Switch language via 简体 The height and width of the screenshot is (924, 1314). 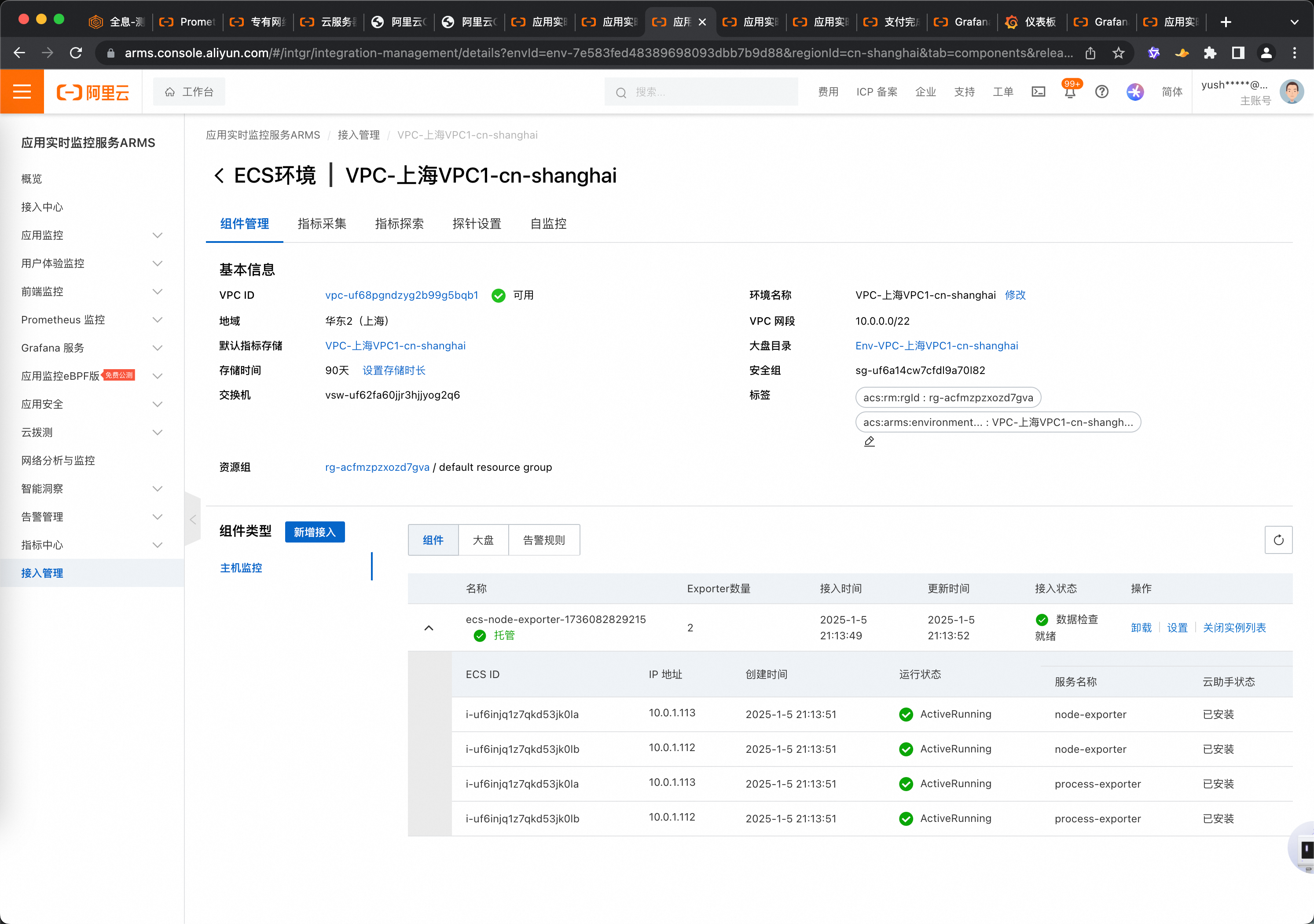(1171, 92)
